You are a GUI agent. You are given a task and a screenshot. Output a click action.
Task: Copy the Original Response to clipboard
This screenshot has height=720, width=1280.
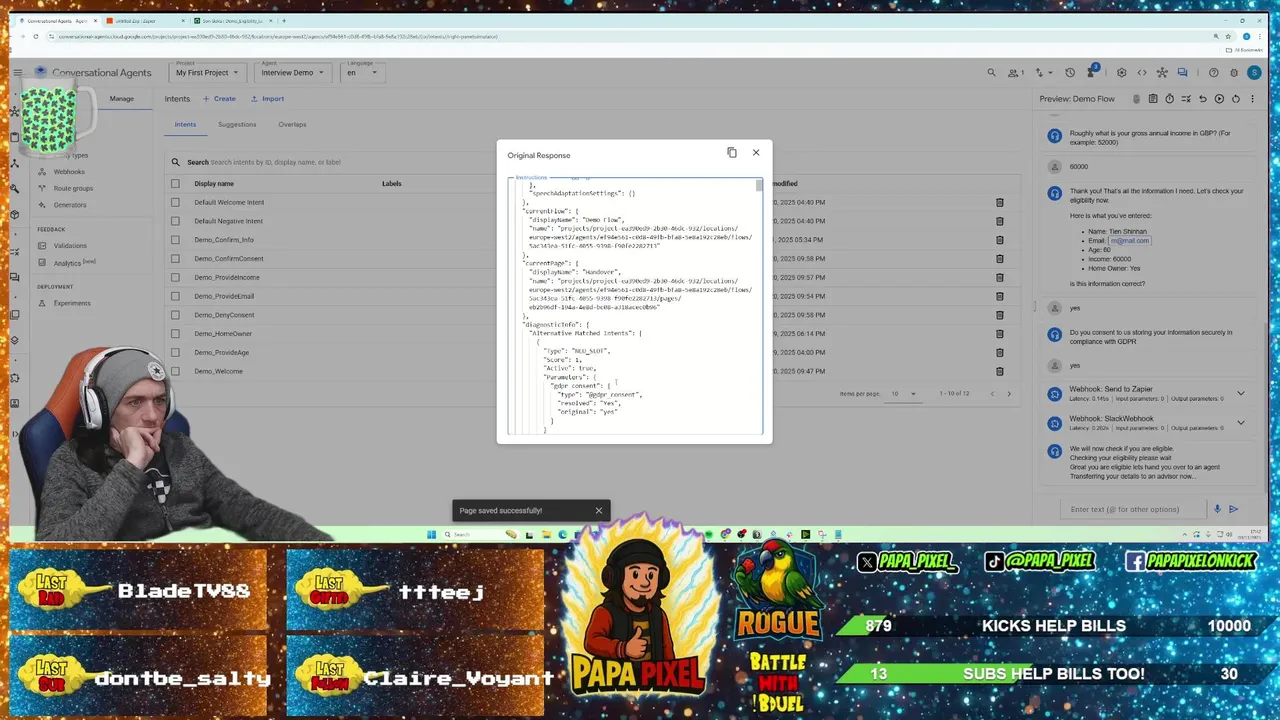coord(732,153)
